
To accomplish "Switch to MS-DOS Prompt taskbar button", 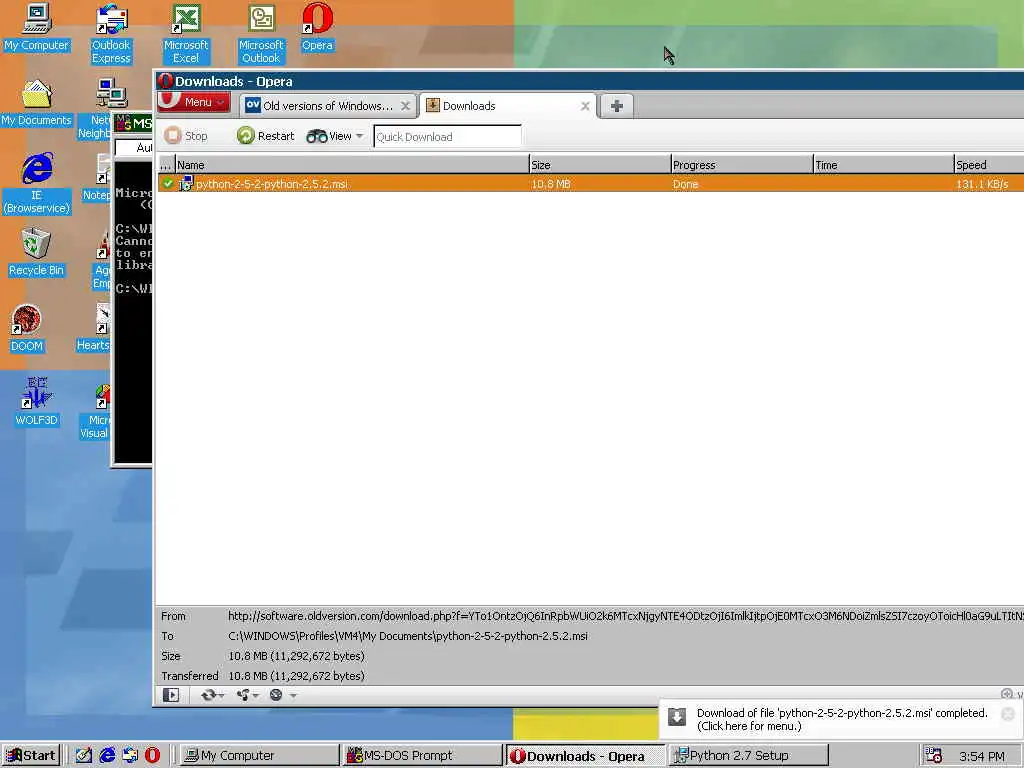I will (x=423, y=756).
